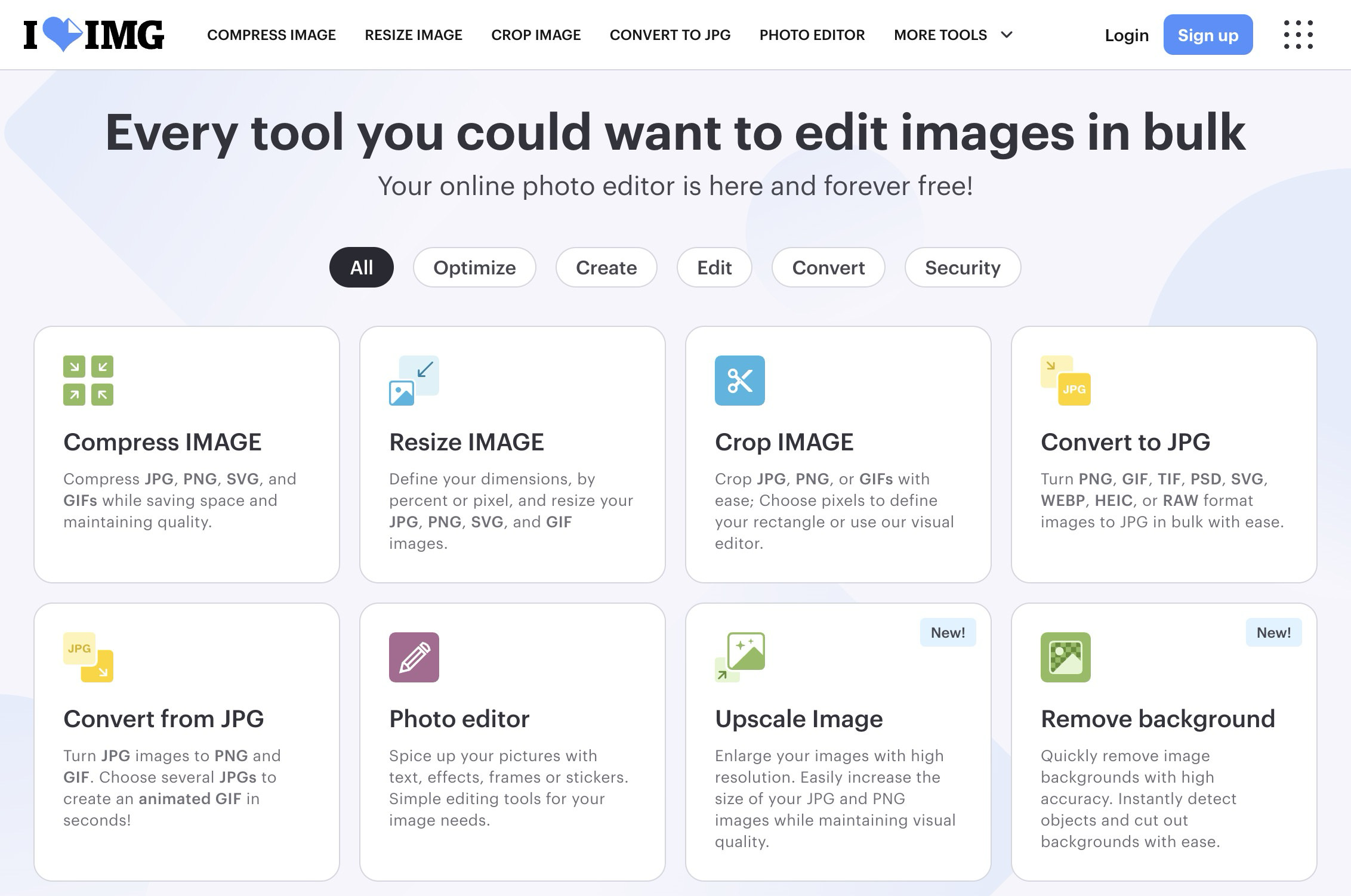The height and width of the screenshot is (896, 1351).
Task: Open the Upscale Image card title
Action: 799,719
